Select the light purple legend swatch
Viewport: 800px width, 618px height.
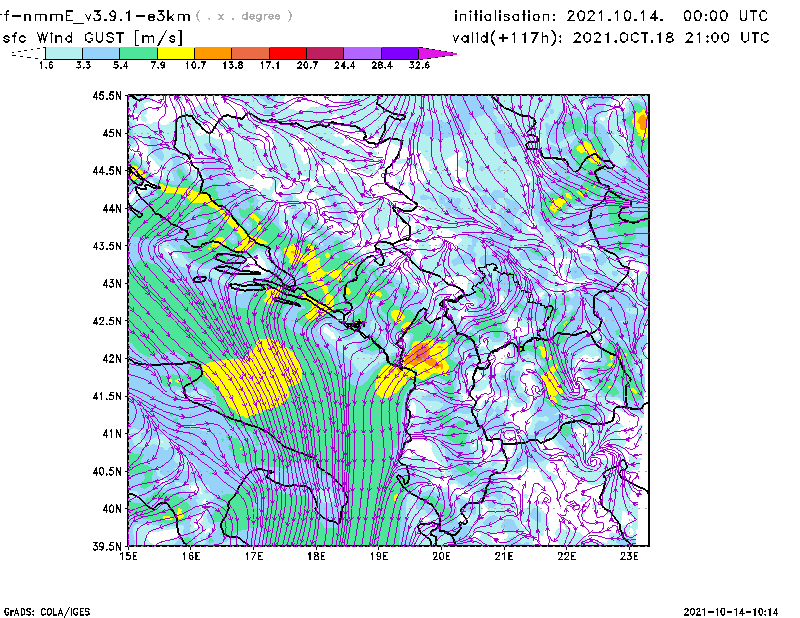pyautogui.click(x=363, y=53)
